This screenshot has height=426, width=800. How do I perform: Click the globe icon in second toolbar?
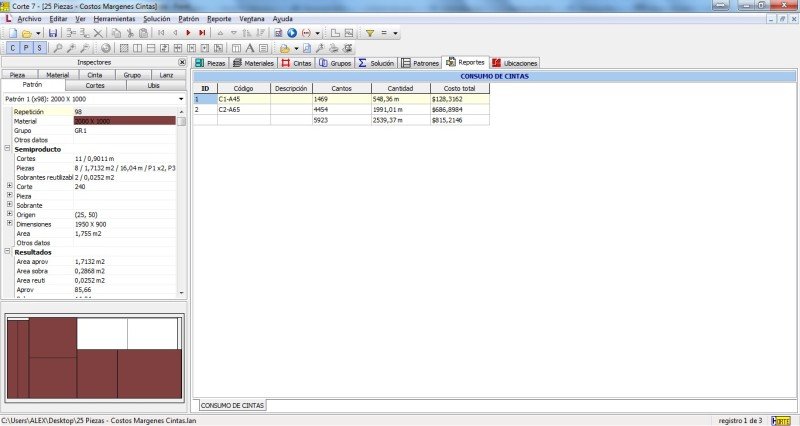(106, 47)
